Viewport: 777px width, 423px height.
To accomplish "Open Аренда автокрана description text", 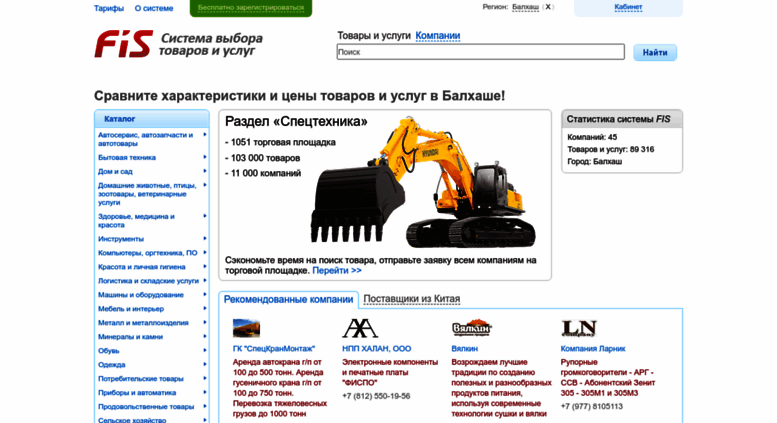I will coord(280,388).
